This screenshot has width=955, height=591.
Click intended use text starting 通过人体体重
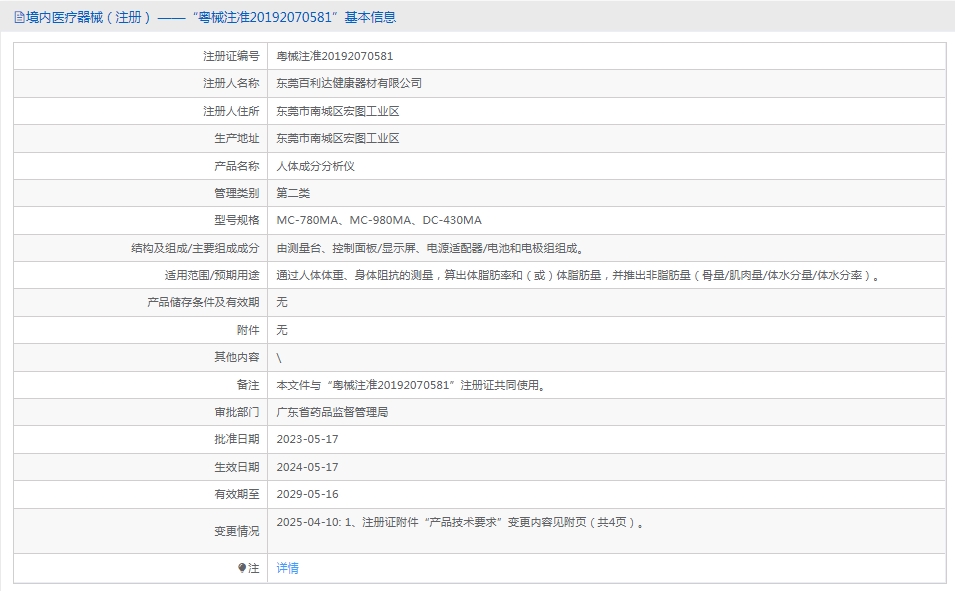(x=579, y=275)
